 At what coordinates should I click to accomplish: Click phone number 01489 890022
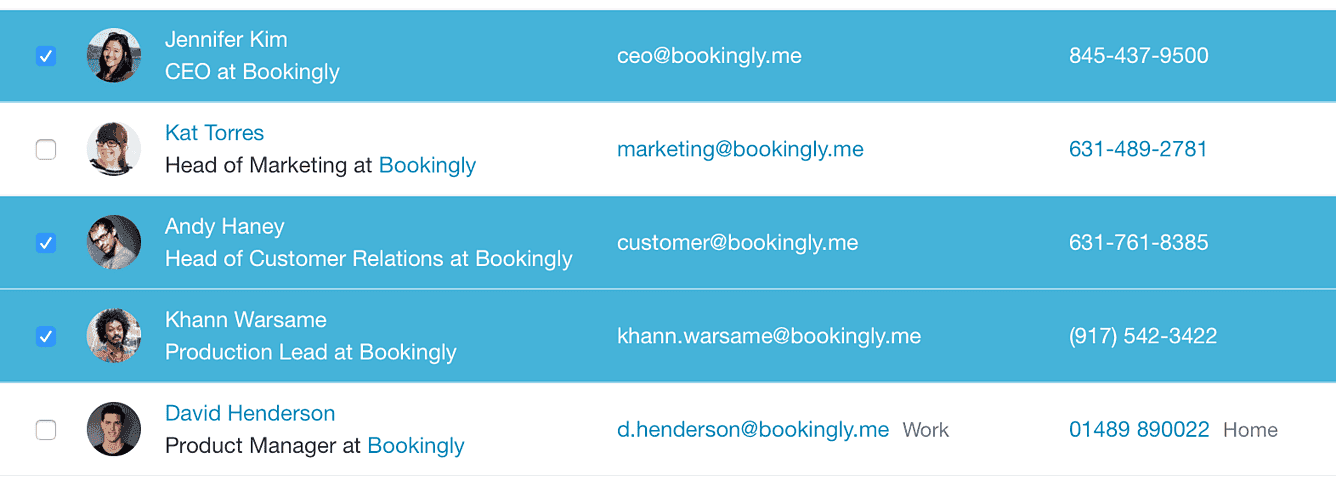(1139, 429)
